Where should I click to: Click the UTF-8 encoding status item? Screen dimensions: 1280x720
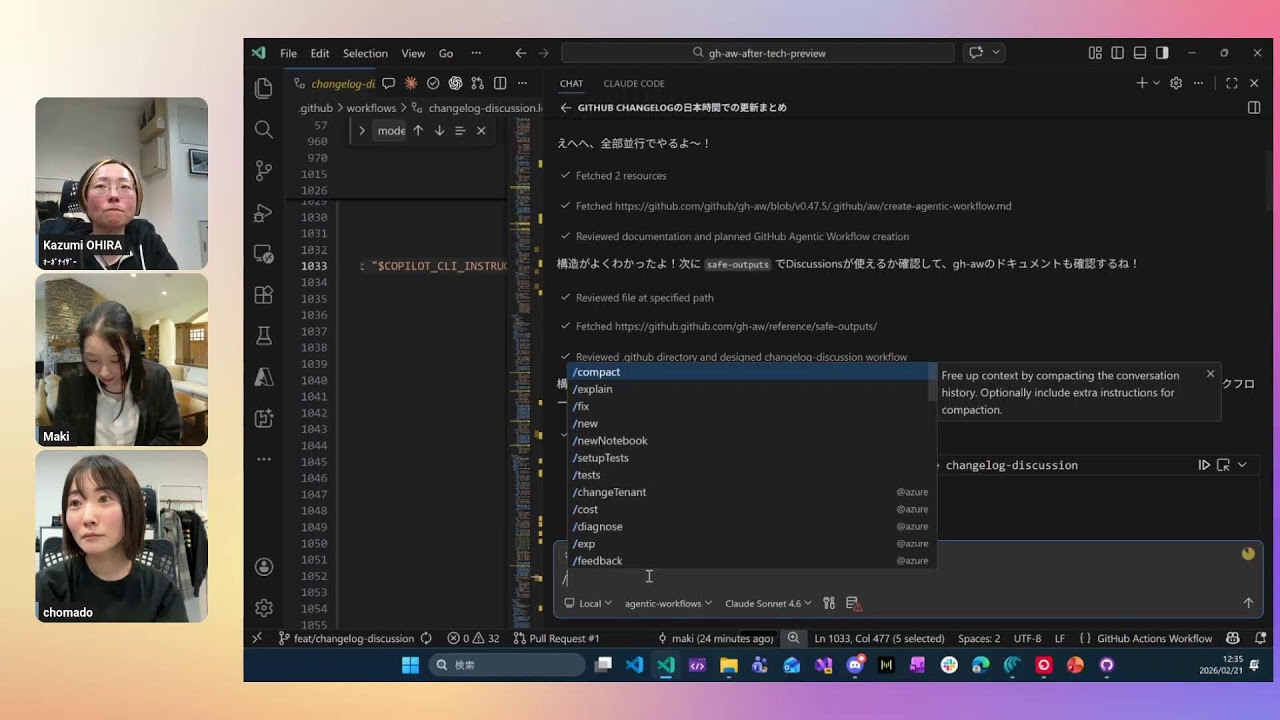point(1027,638)
